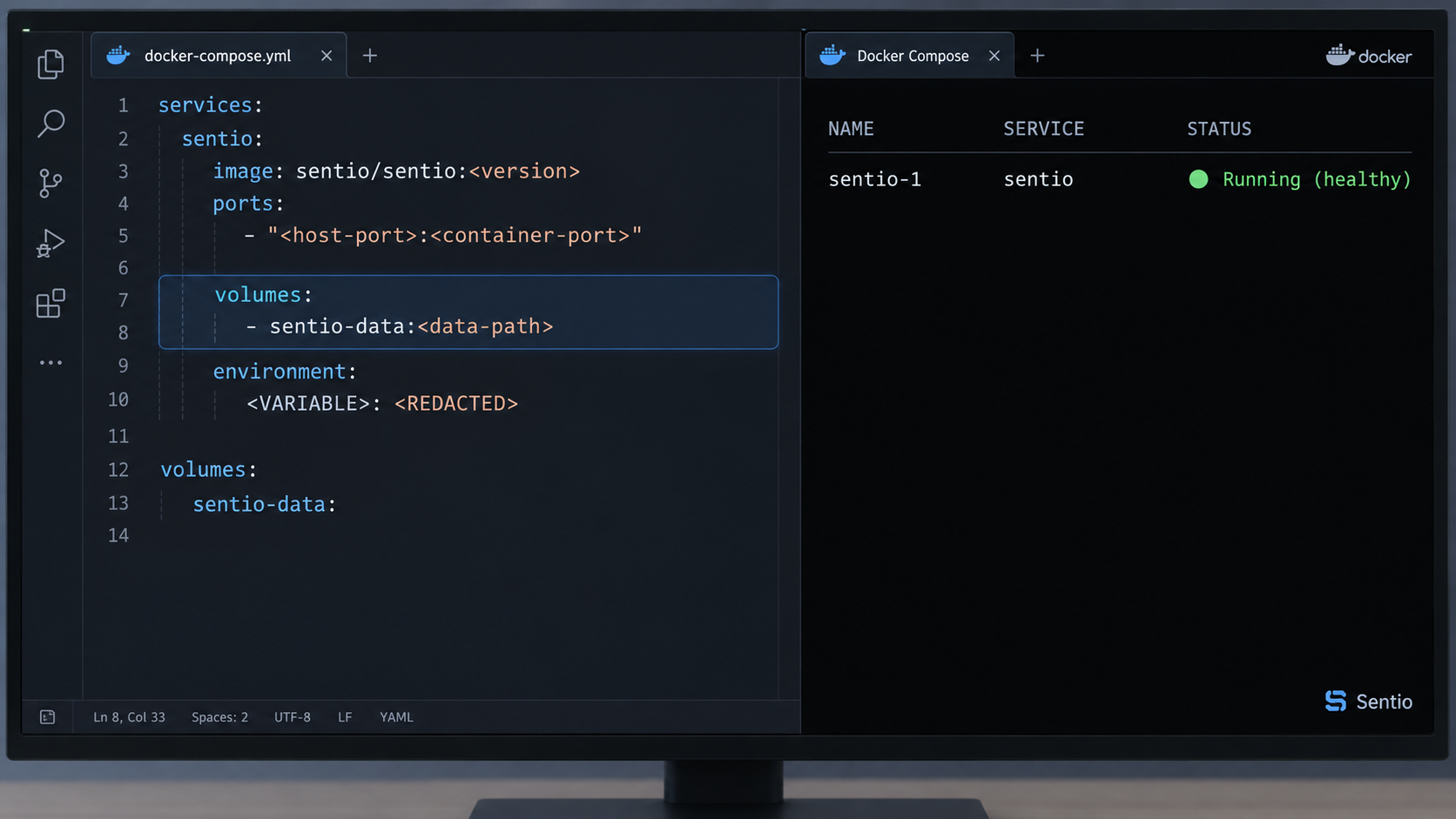Change line ending LF
Viewport: 1456px width, 819px height.
[345, 717]
